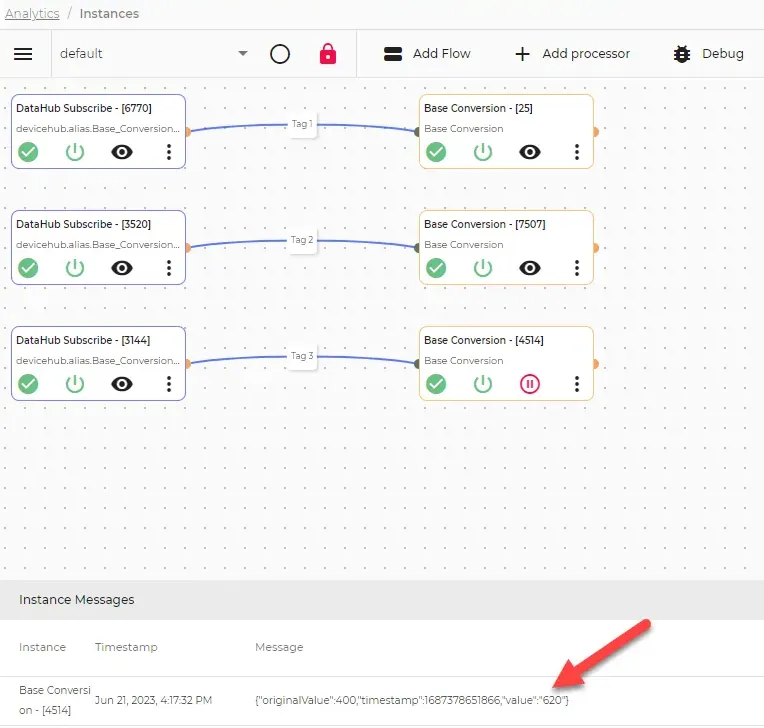Toggle power on Base Conversion [25]

(483, 152)
